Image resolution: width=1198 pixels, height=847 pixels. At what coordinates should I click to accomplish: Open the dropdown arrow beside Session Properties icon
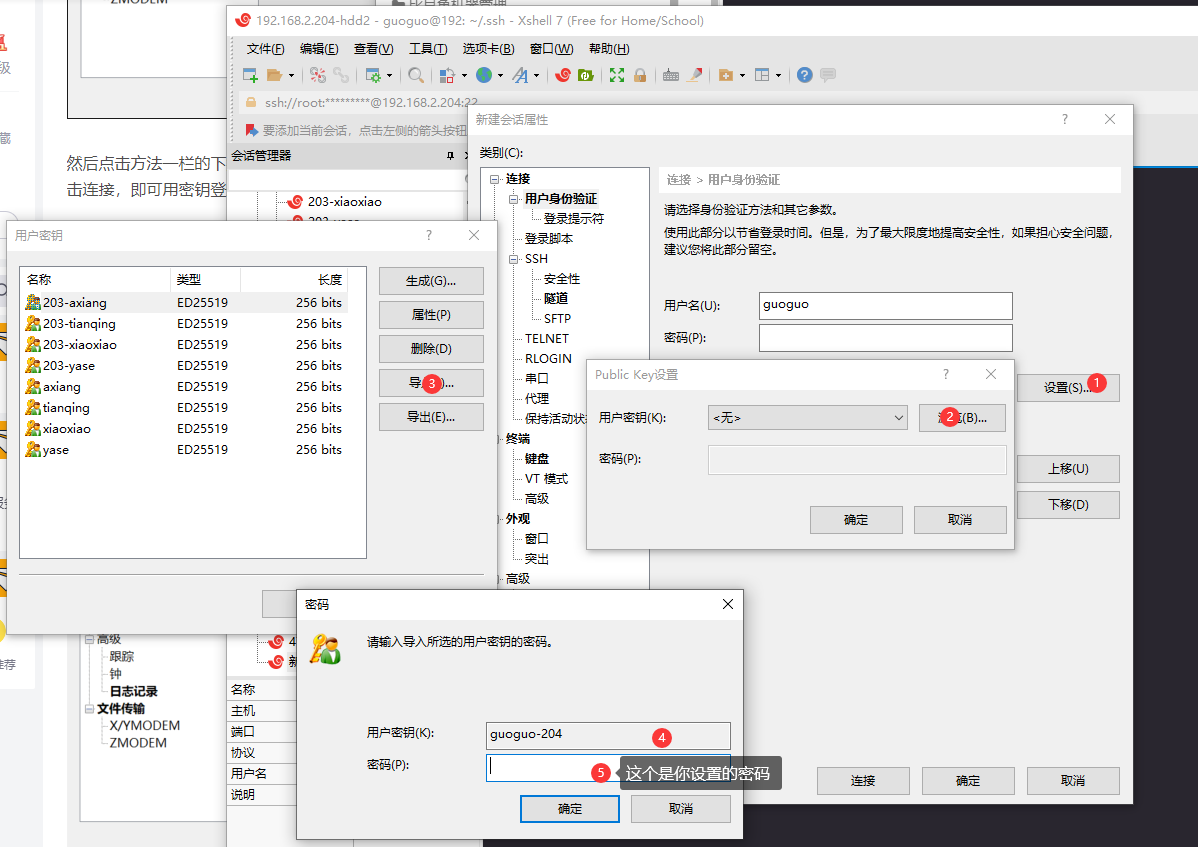[x=390, y=76]
